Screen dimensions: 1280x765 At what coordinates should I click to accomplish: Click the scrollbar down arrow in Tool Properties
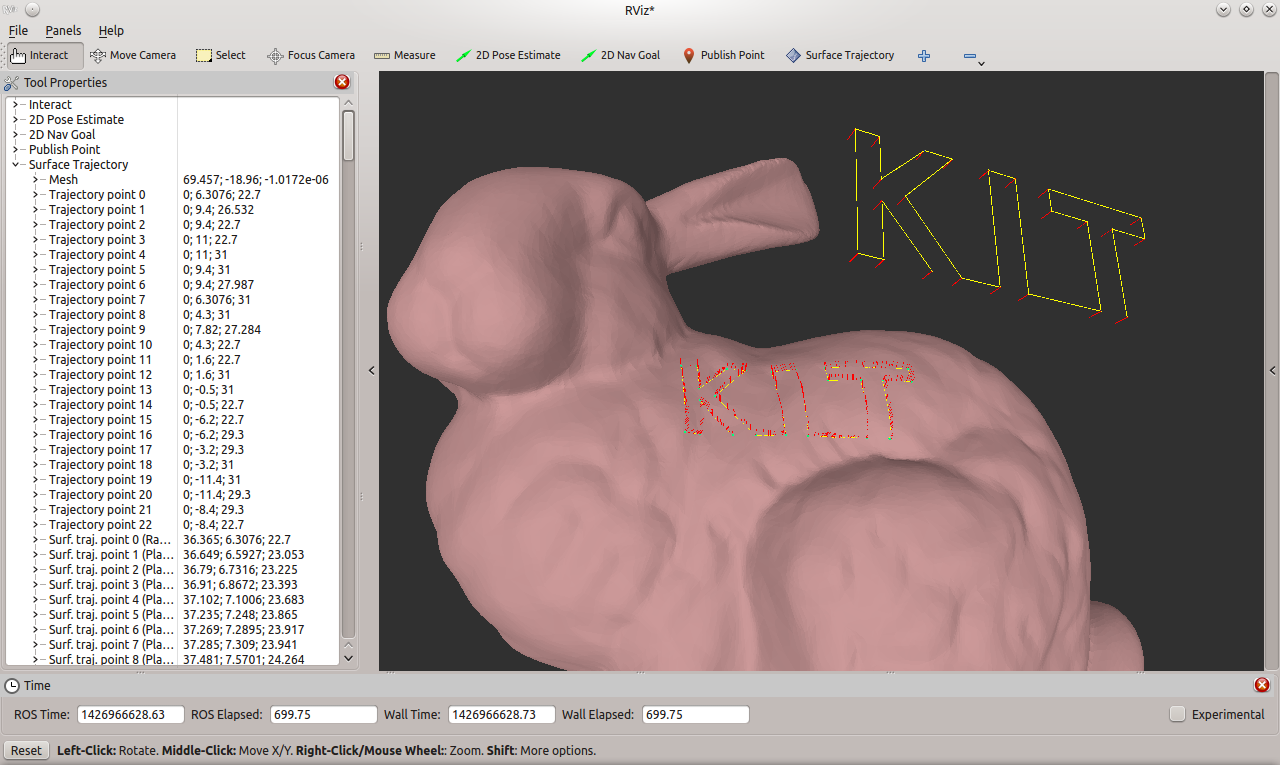click(348, 658)
